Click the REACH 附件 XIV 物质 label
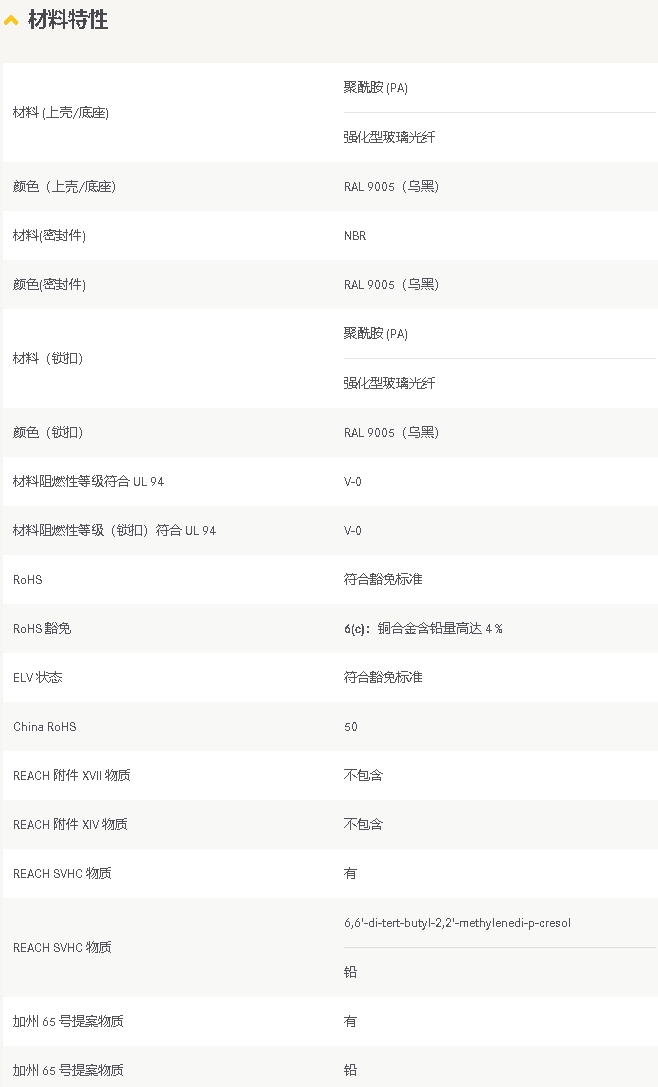This screenshot has height=1087, width=658. click(70, 825)
